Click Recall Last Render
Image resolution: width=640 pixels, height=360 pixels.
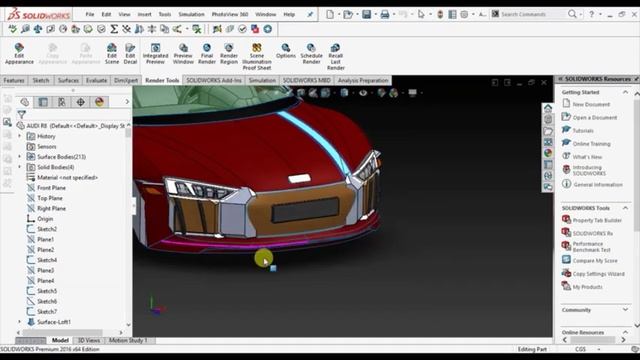[336, 56]
